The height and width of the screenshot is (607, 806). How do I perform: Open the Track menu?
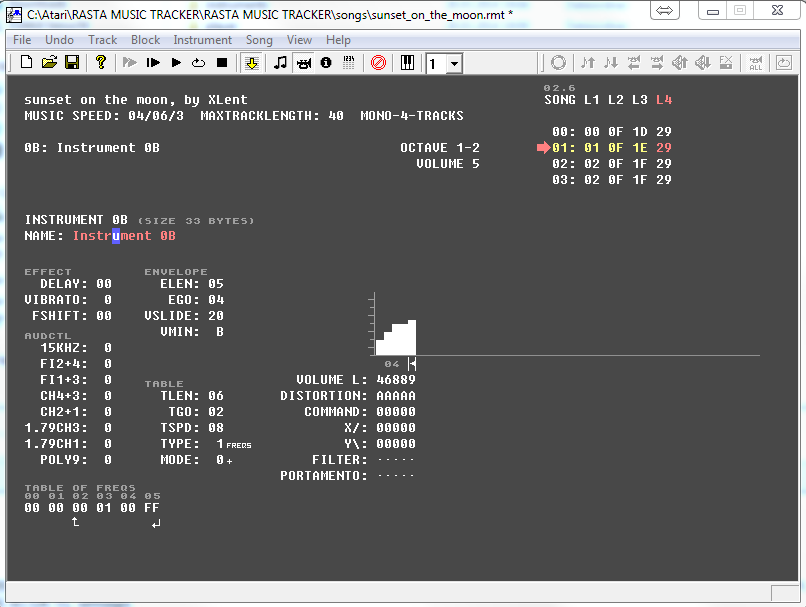tap(103, 40)
